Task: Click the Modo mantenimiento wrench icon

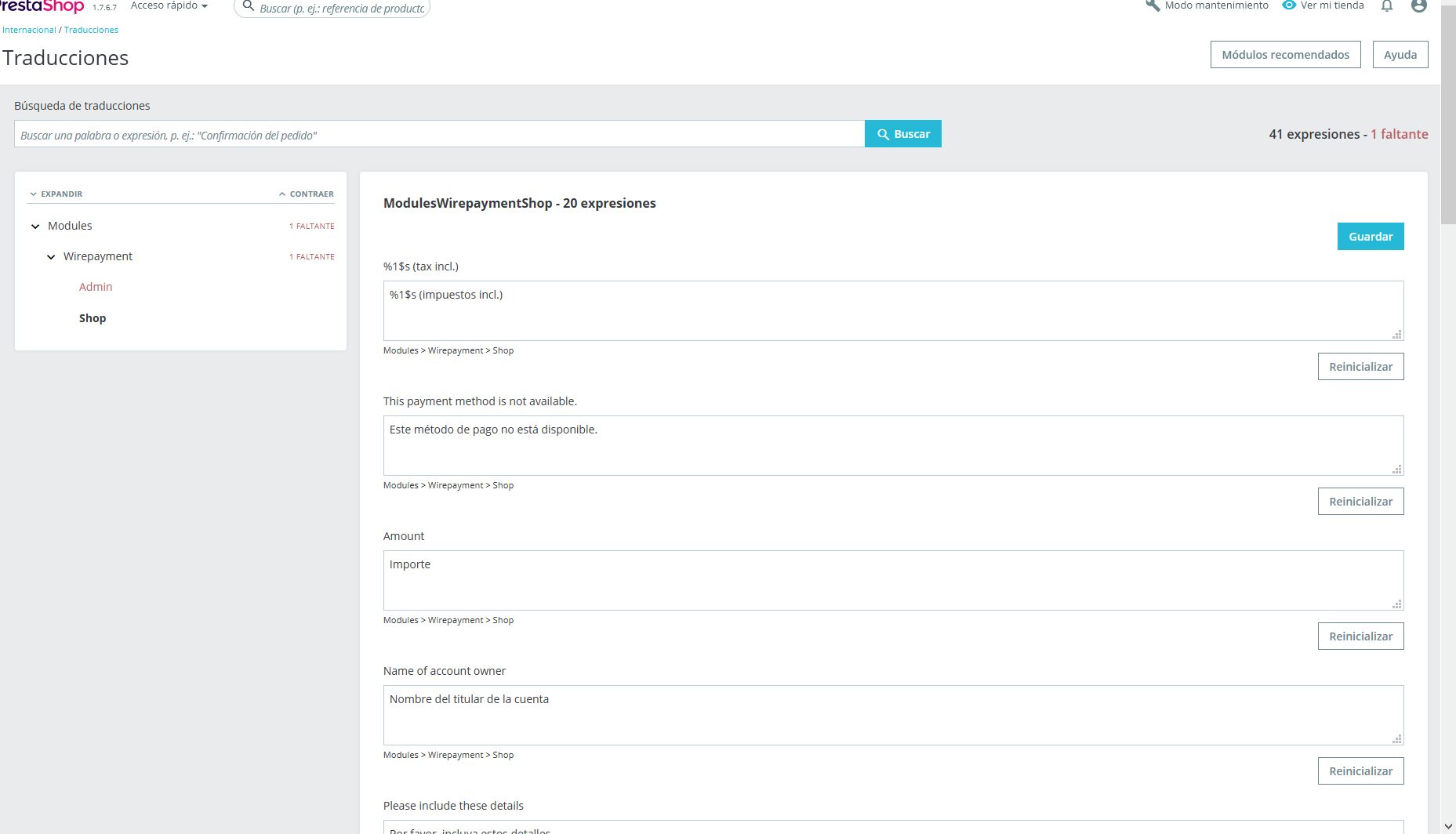Action: [x=1153, y=5]
